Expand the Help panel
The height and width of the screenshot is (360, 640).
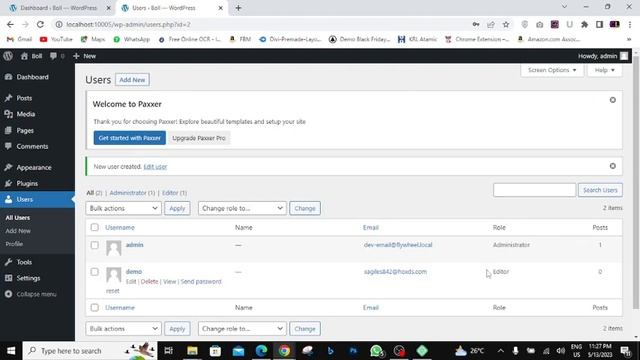(604, 70)
